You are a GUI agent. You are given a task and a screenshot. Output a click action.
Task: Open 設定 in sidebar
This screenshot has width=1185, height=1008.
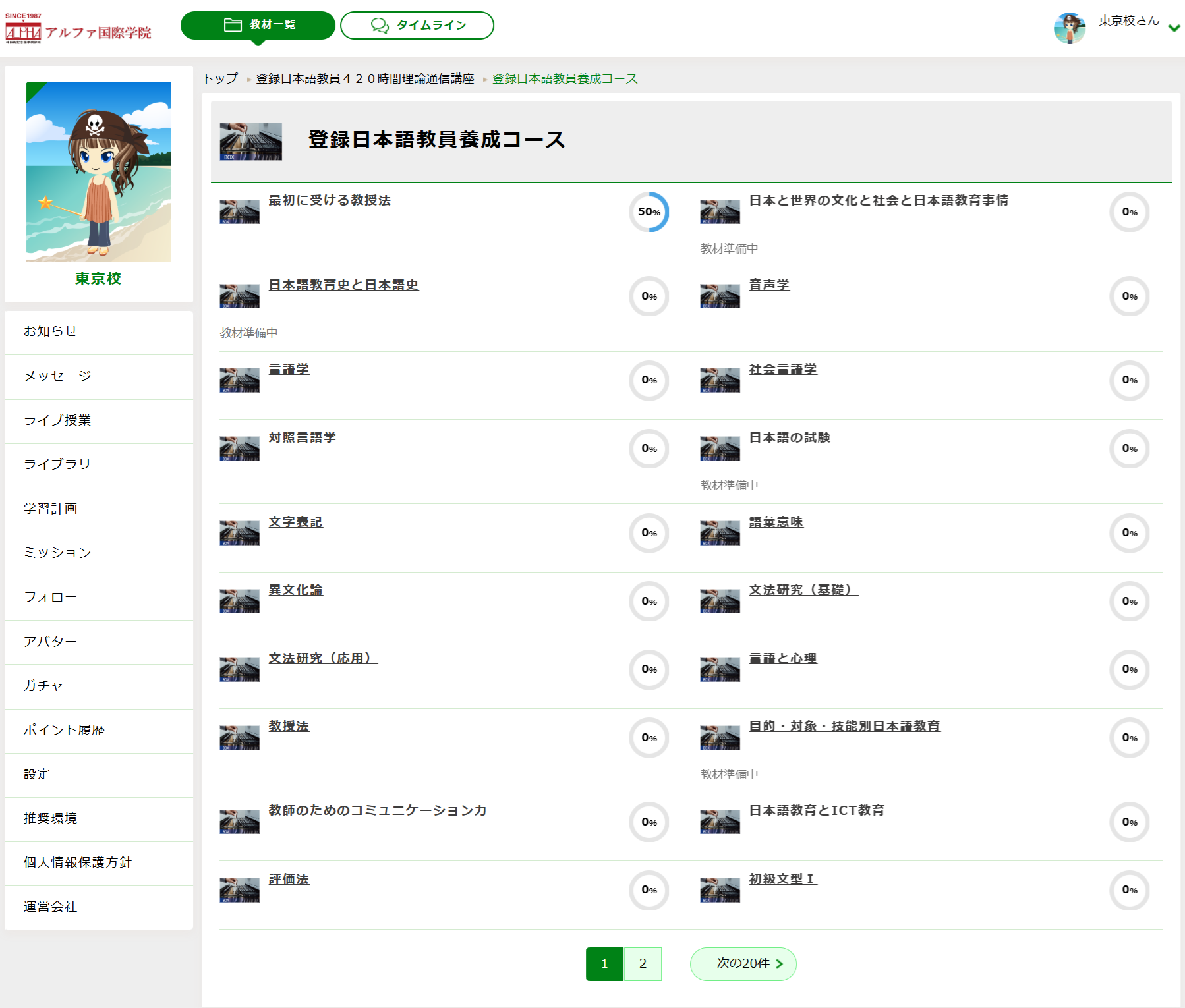coord(99,774)
